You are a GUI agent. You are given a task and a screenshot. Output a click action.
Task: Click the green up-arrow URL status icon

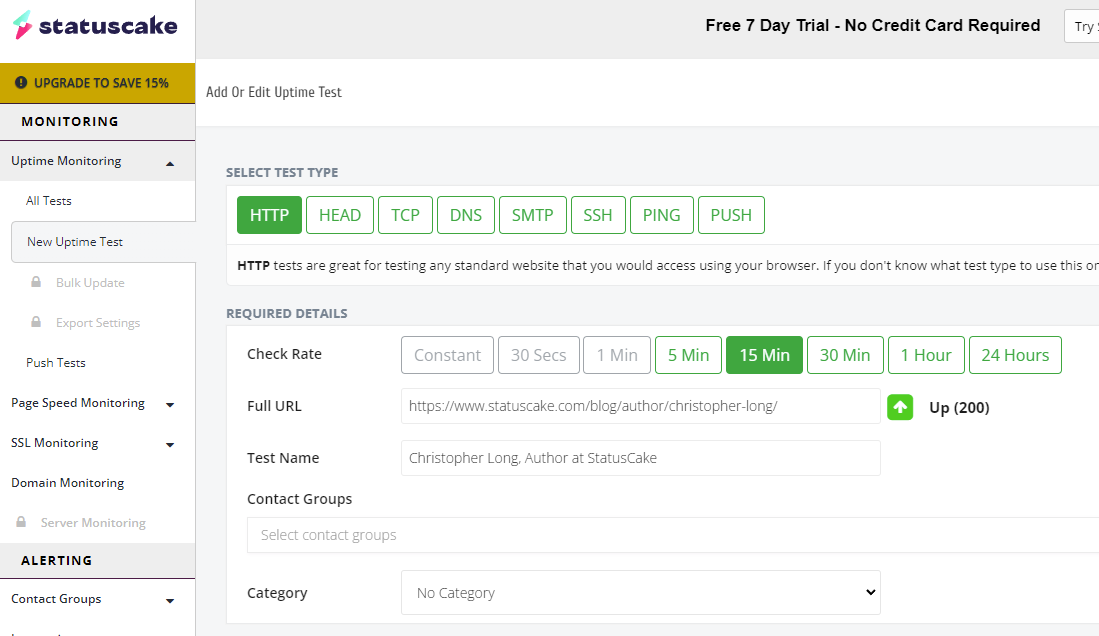[900, 407]
